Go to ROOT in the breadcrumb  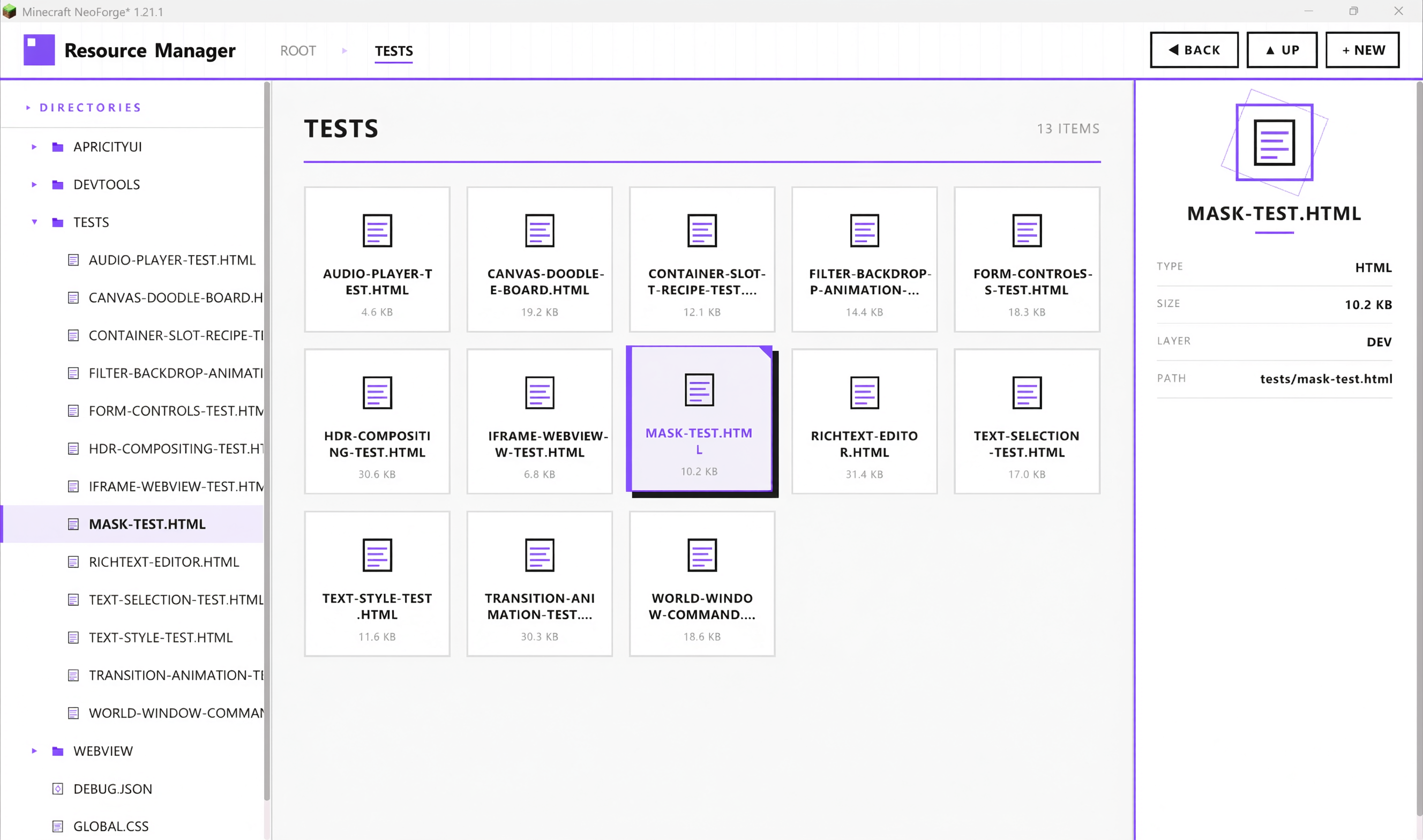point(298,51)
